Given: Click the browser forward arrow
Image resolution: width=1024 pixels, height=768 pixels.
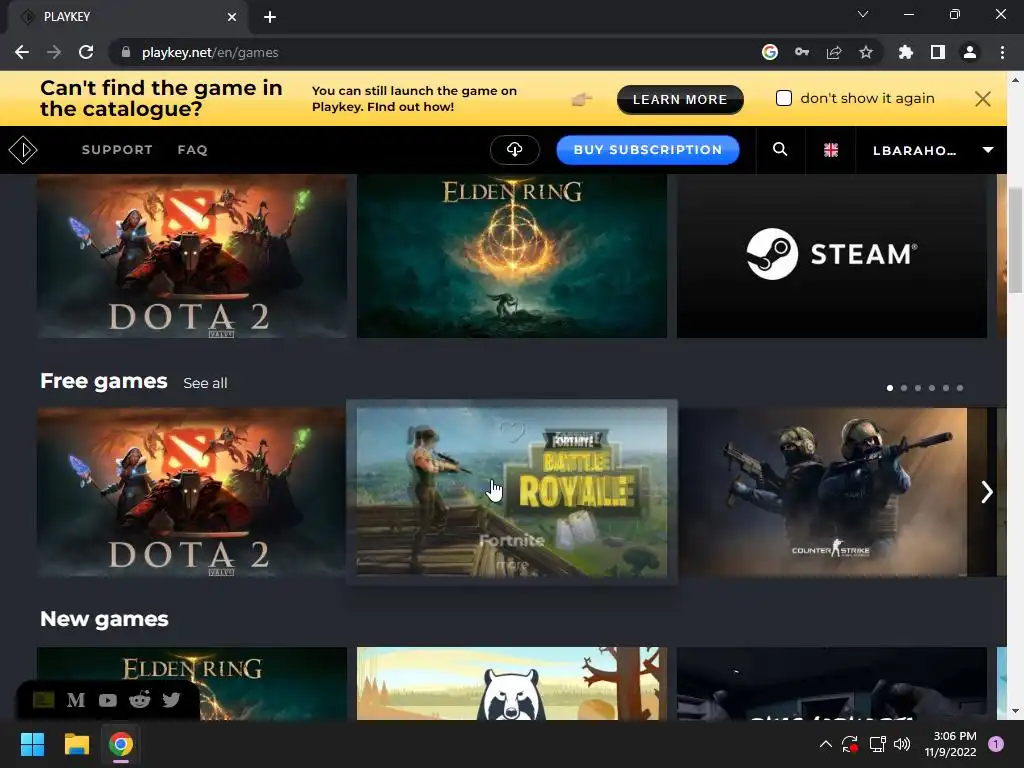Looking at the screenshot, I should [x=54, y=52].
